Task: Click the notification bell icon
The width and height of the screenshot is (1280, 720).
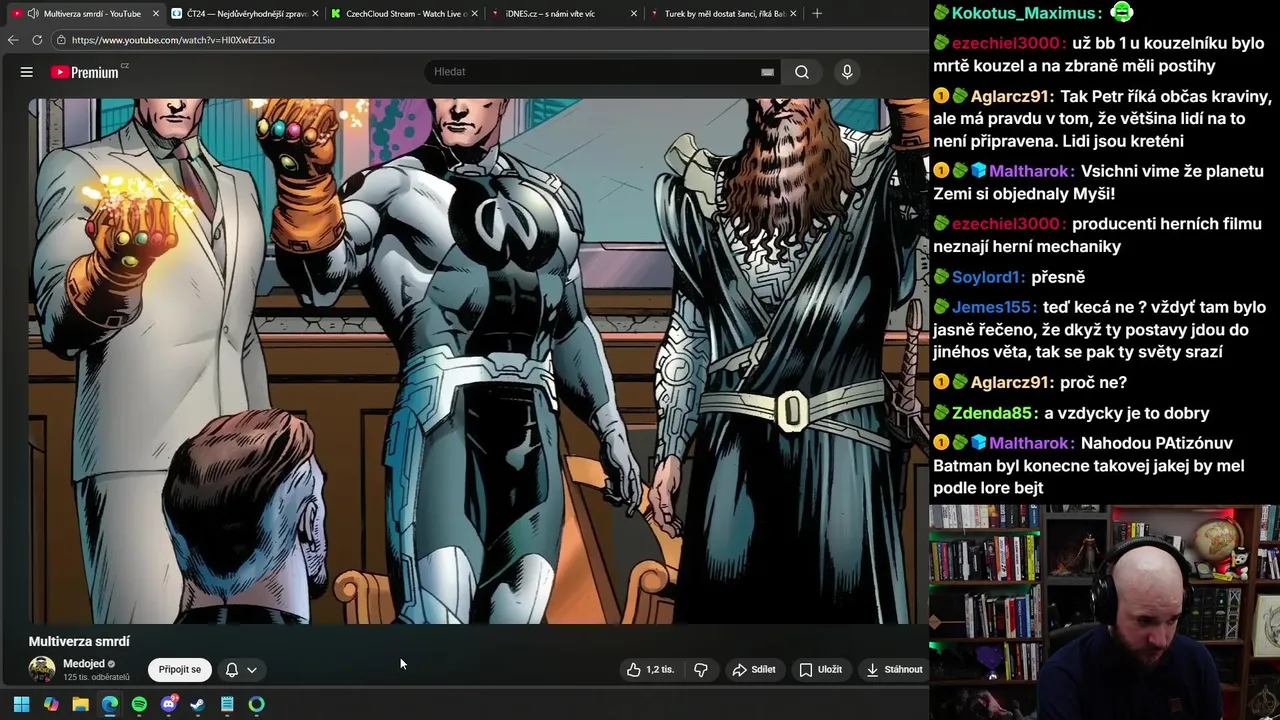Action: pyautogui.click(x=232, y=670)
